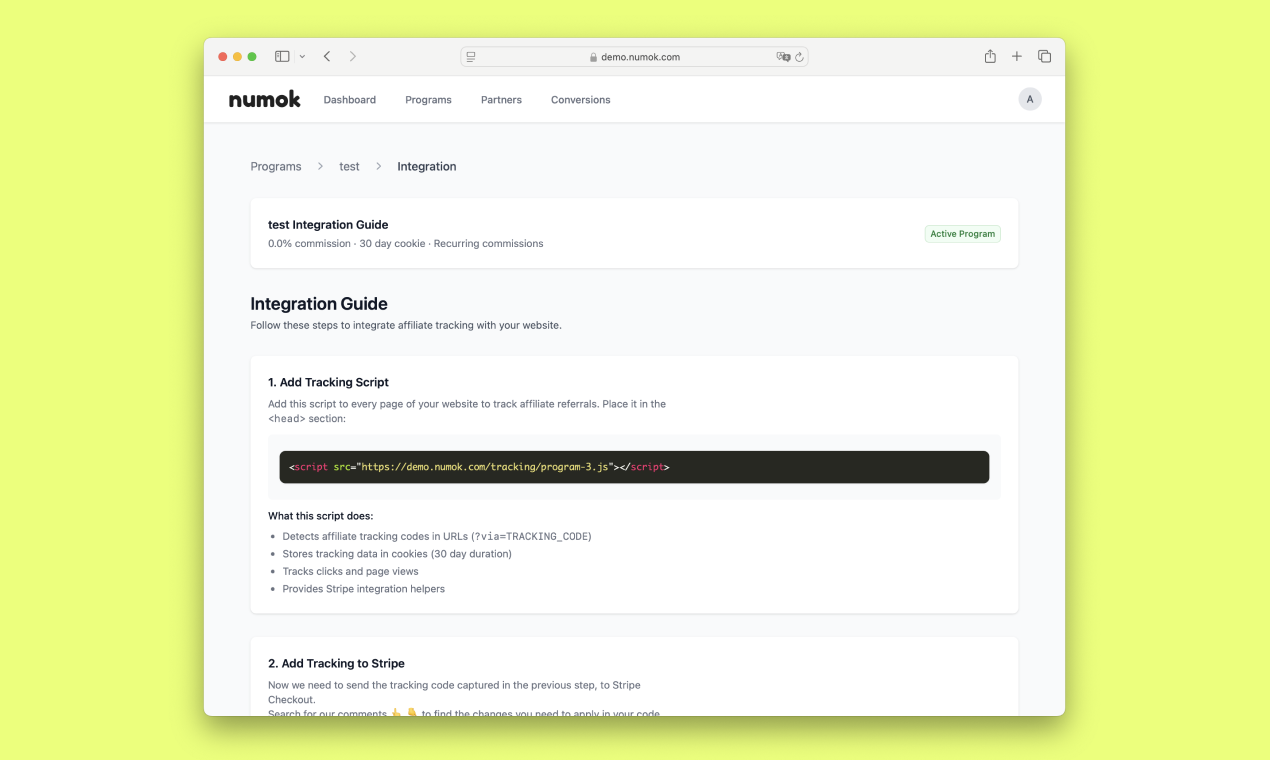1270x760 pixels.
Task: Click 'Detects affiliate tracking codes in URLs' bullet
Action: (x=437, y=536)
